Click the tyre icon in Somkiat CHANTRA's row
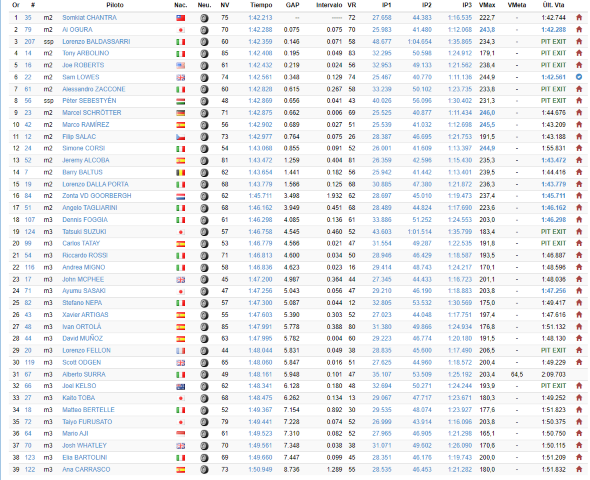 [x=204, y=18]
